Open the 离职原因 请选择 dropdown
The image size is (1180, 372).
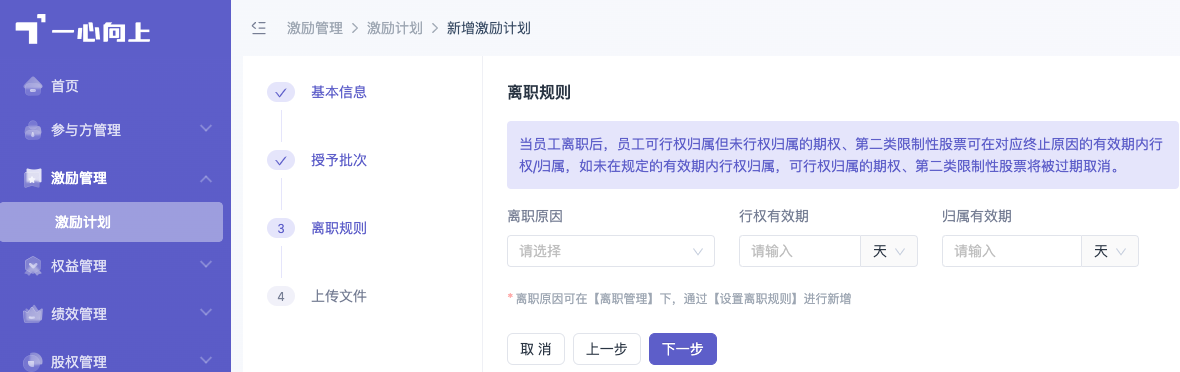(611, 251)
